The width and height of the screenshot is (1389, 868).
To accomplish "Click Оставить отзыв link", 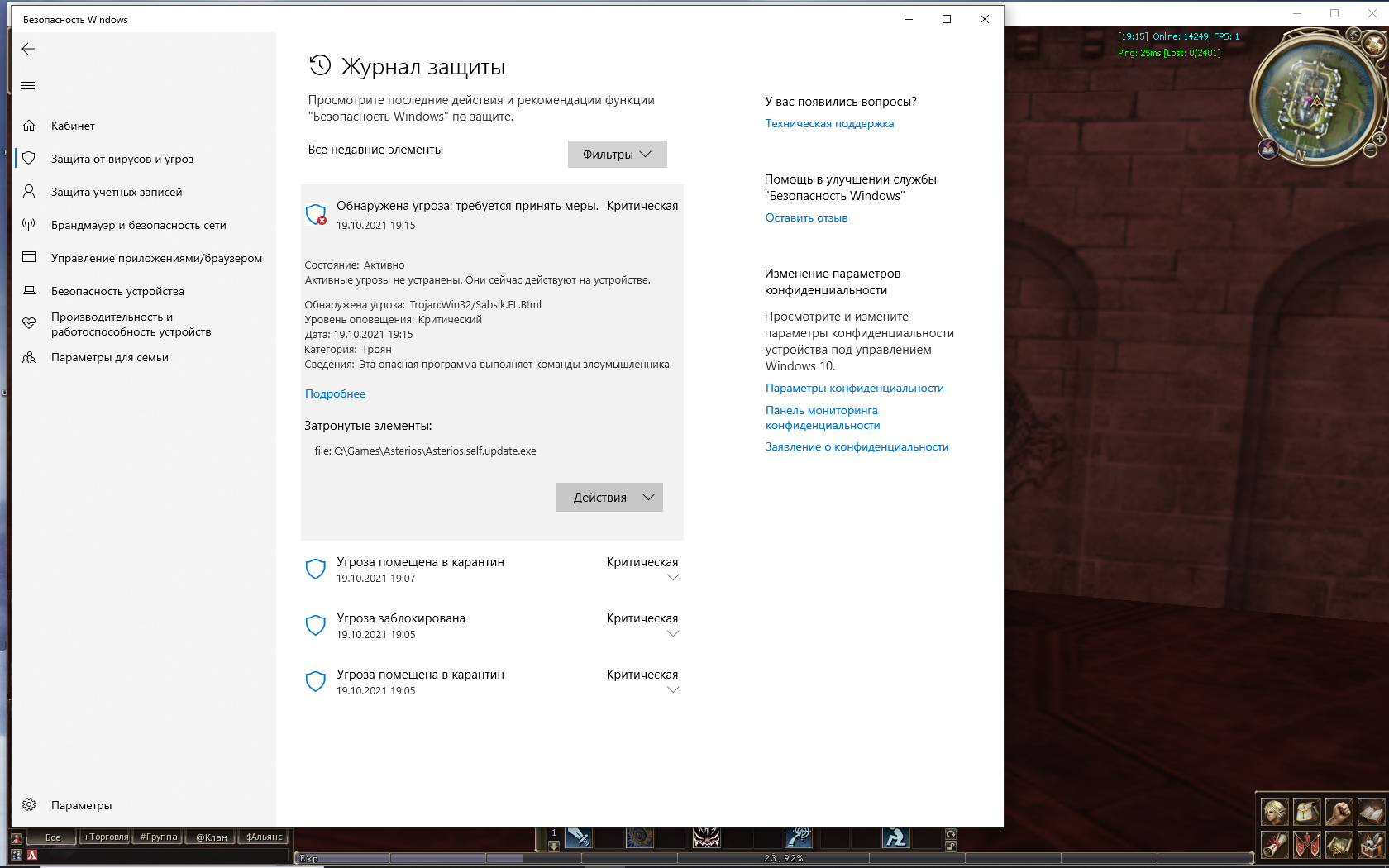I will pyautogui.click(x=806, y=217).
